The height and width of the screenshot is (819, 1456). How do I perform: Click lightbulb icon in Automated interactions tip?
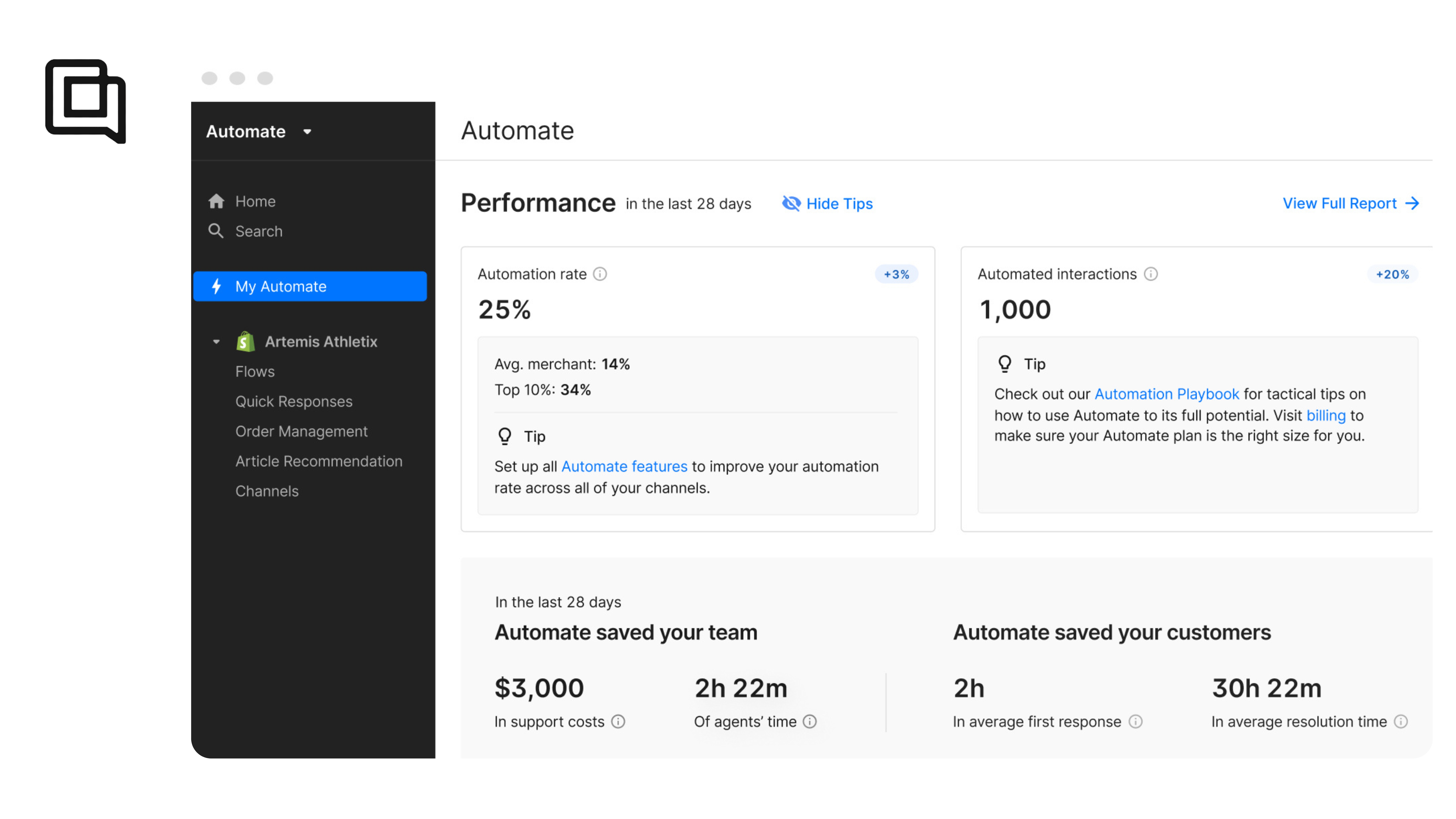[x=1005, y=364]
